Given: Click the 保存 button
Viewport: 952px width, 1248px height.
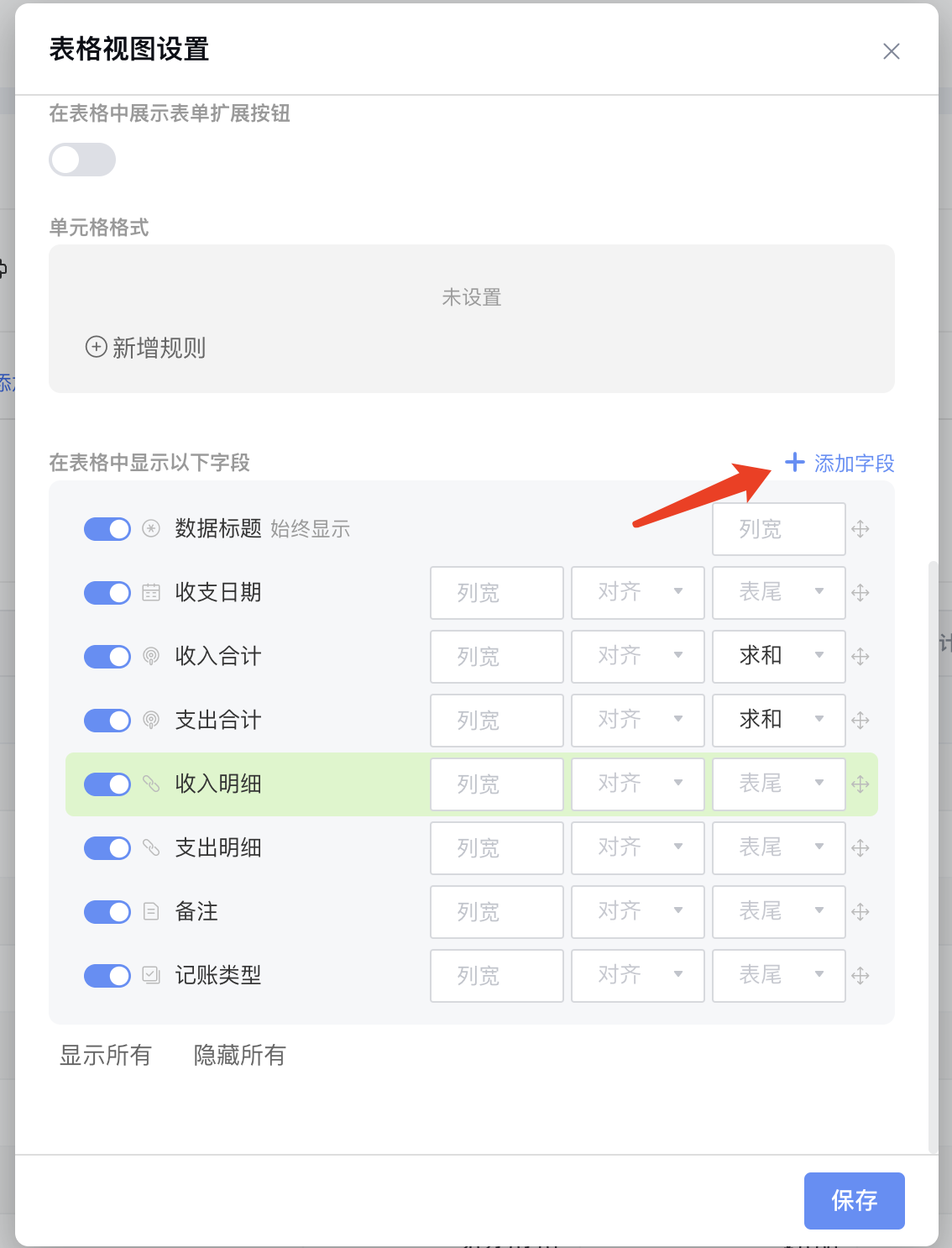Looking at the screenshot, I should click(x=855, y=1201).
